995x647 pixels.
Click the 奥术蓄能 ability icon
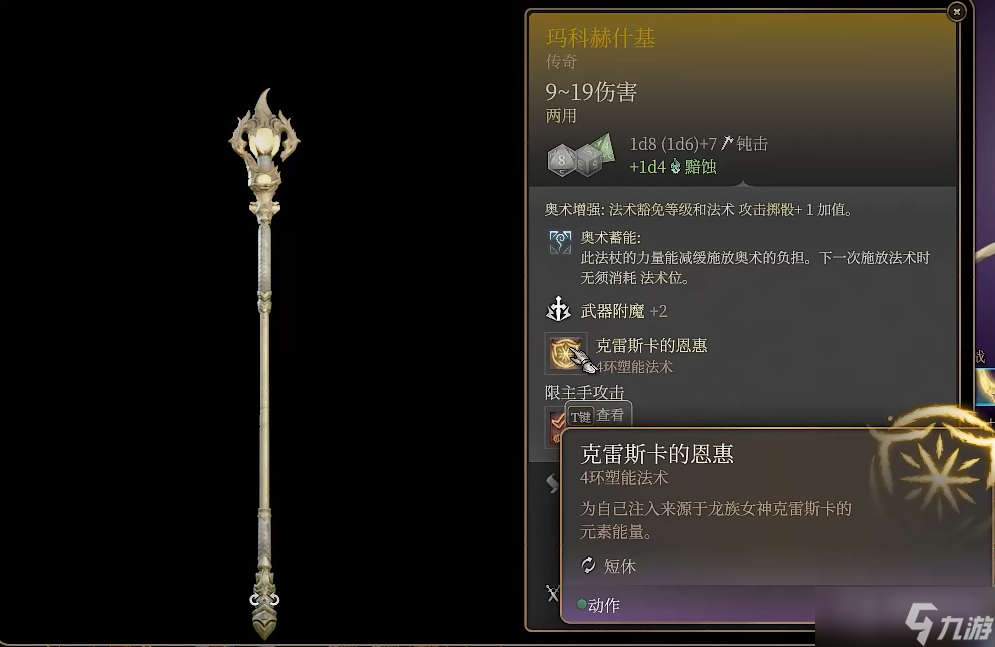[x=560, y=242]
